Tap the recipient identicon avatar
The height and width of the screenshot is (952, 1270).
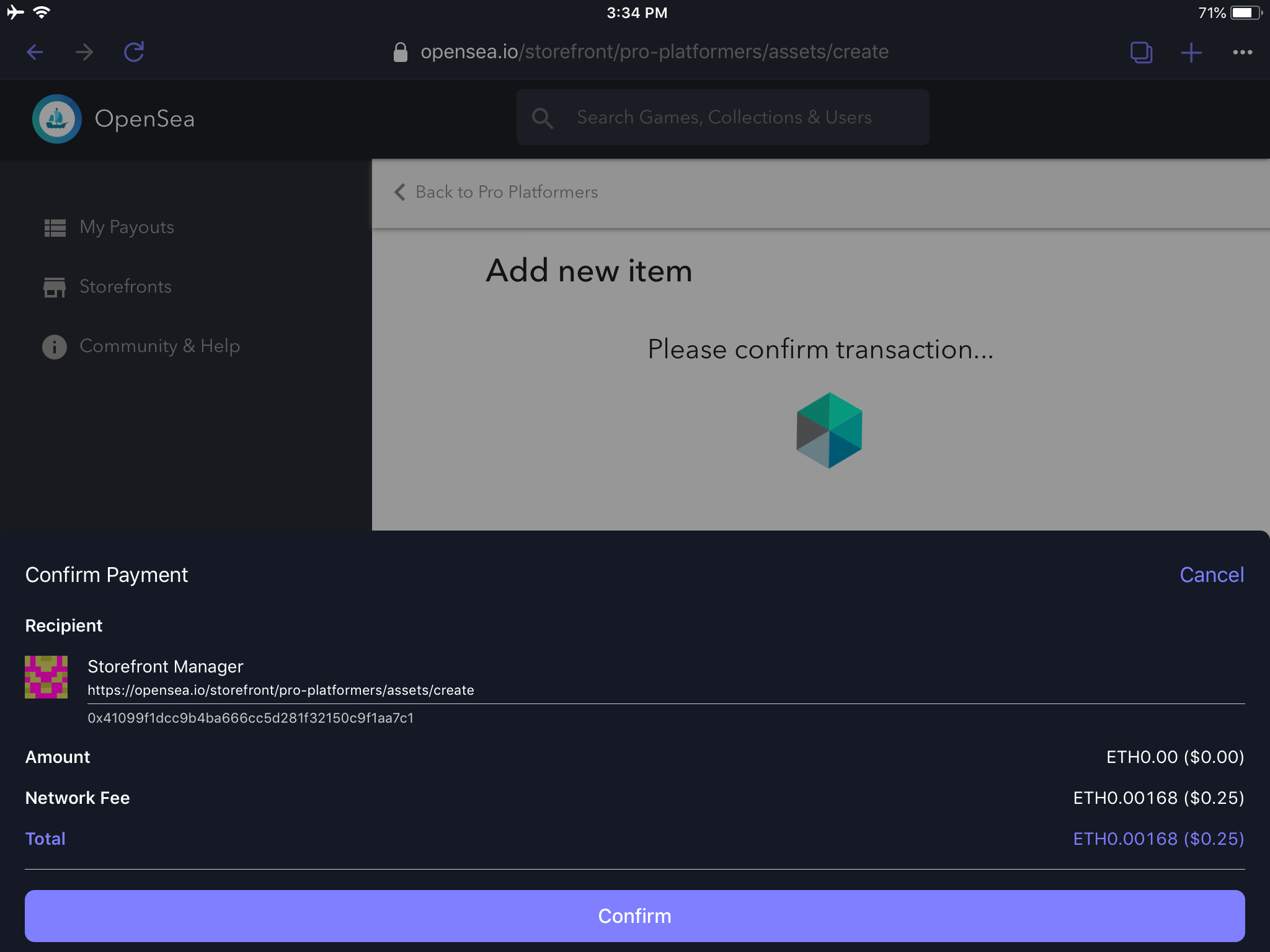coord(46,677)
